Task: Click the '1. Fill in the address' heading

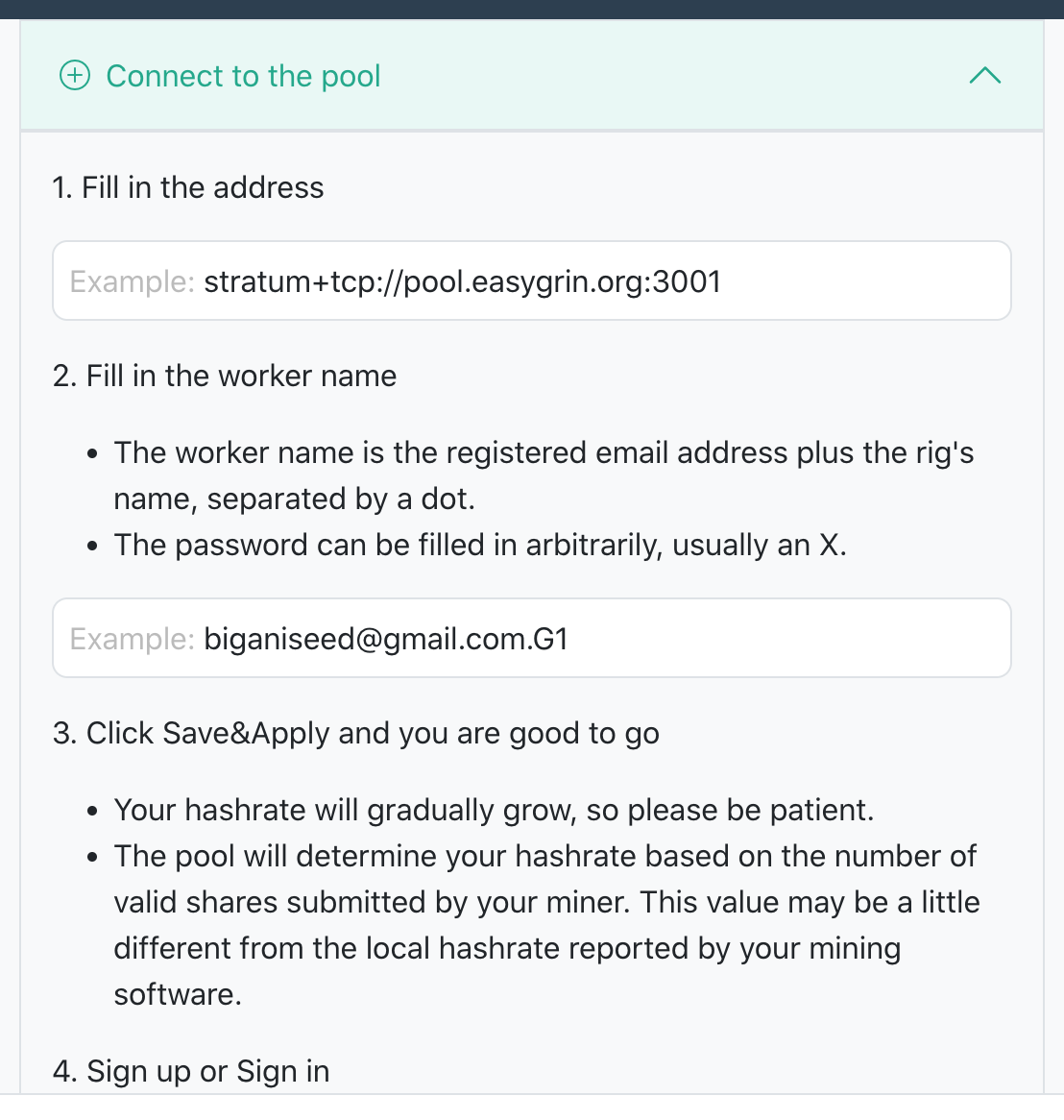Action: coord(188,188)
